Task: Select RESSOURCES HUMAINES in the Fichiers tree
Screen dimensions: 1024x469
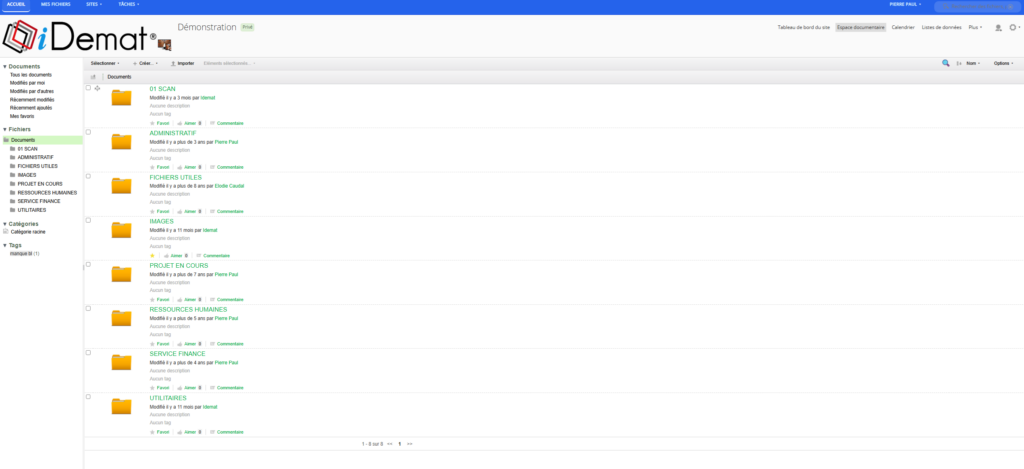Action: click(x=47, y=193)
